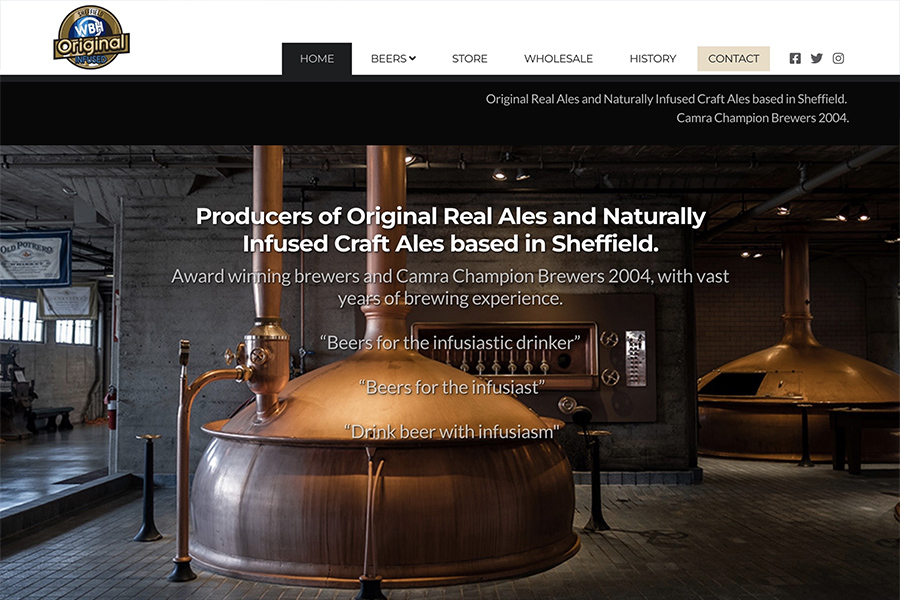Expand the Beers dropdown chevron

click(x=413, y=58)
